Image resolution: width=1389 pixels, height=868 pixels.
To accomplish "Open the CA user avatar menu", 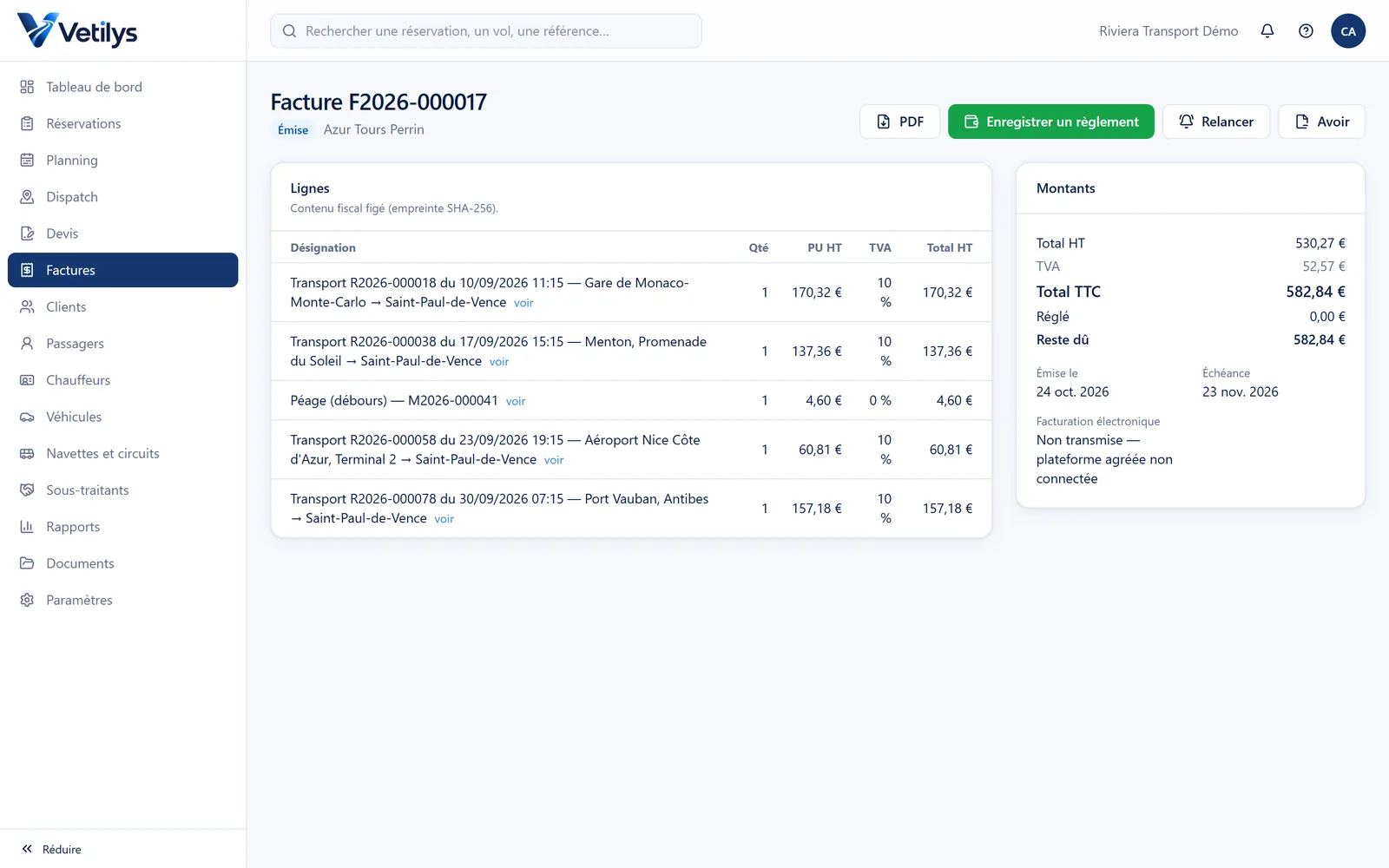I will (x=1348, y=31).
